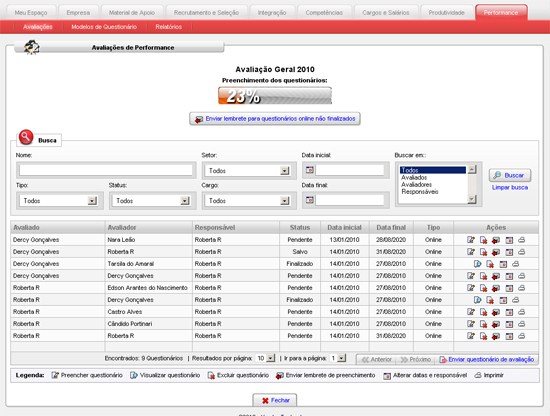Click the 23% progress bar
Screen dimensions: 550x416
275,96
